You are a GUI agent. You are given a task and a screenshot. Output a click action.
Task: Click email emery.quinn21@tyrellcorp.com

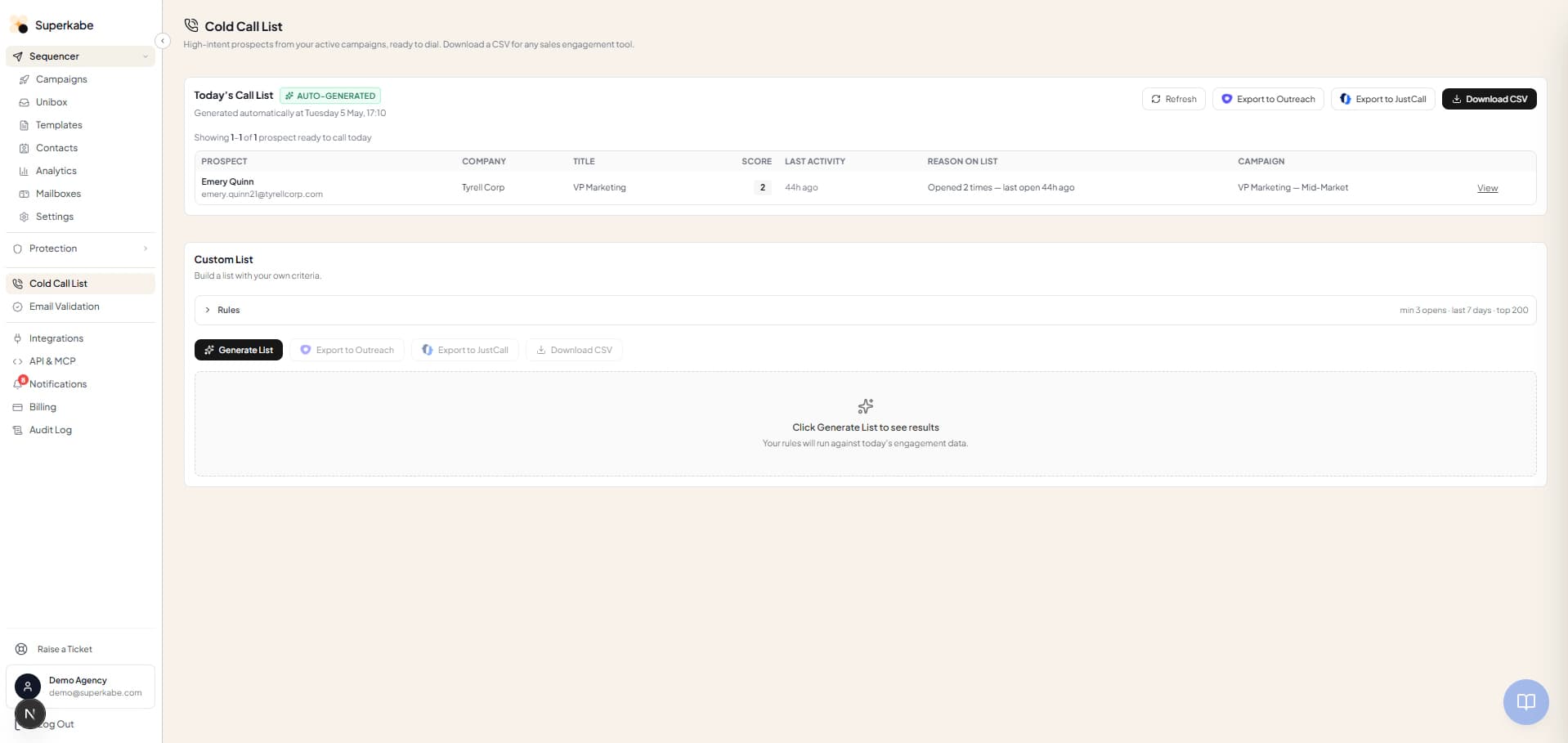tap(262, 195)
